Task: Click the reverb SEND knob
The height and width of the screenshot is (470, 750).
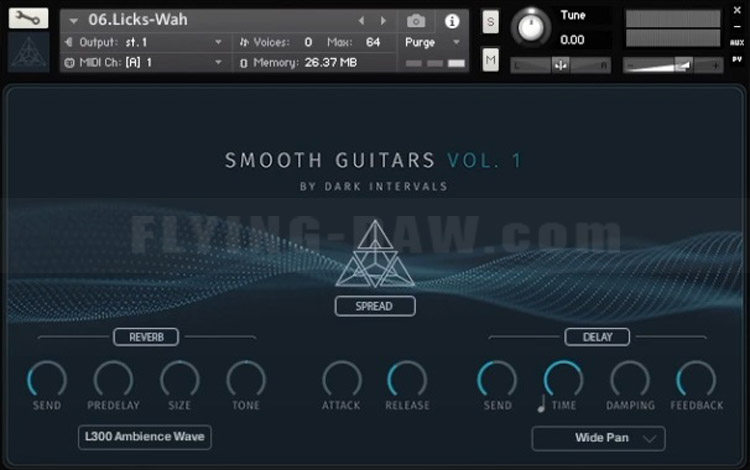Action: tap(47, 380)
